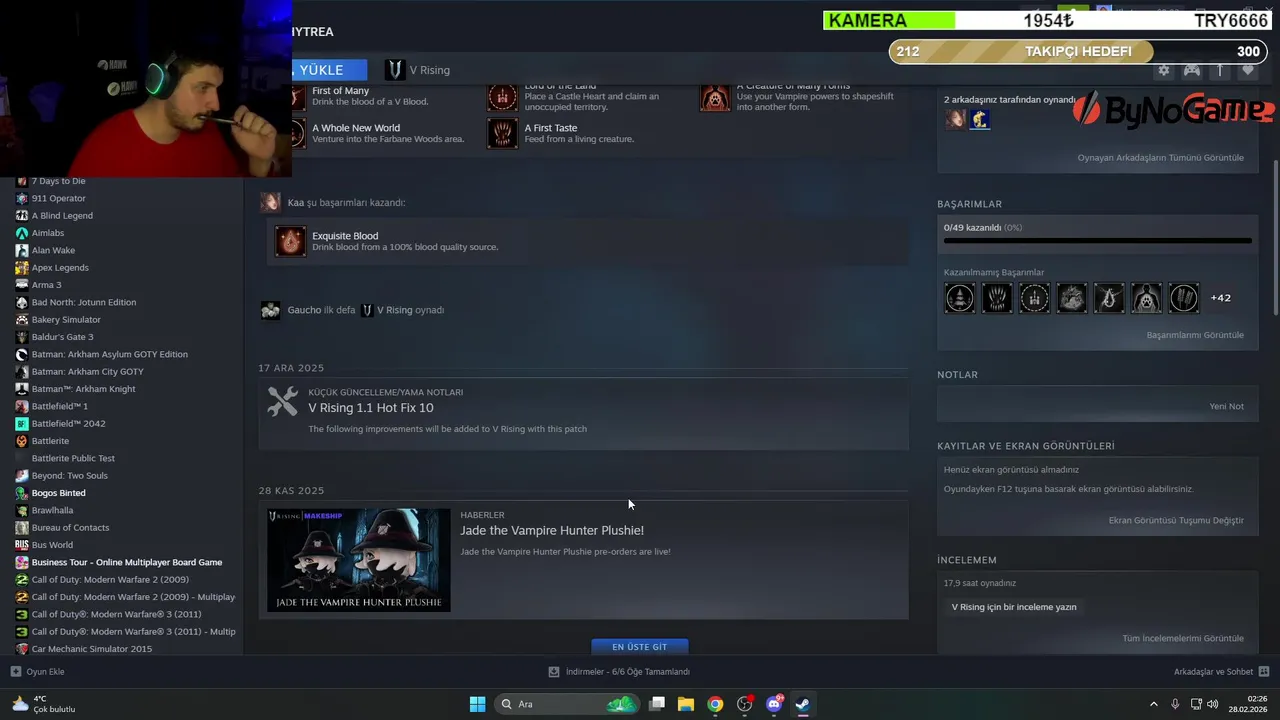Open 'Tüm İncelemelerimi Görüntüle' link
This screenshot has width=1280, height=720.
coord(1183,639)
